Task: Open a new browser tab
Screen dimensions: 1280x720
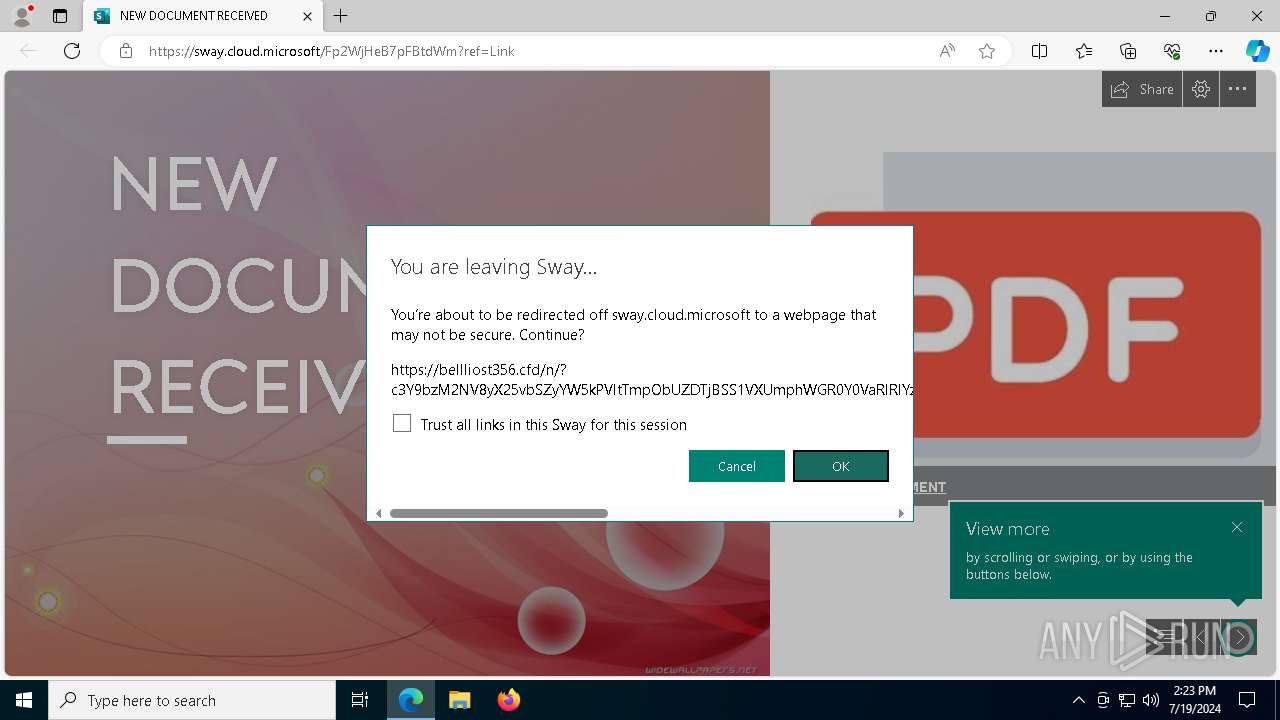Action: (x=341, y=16)
